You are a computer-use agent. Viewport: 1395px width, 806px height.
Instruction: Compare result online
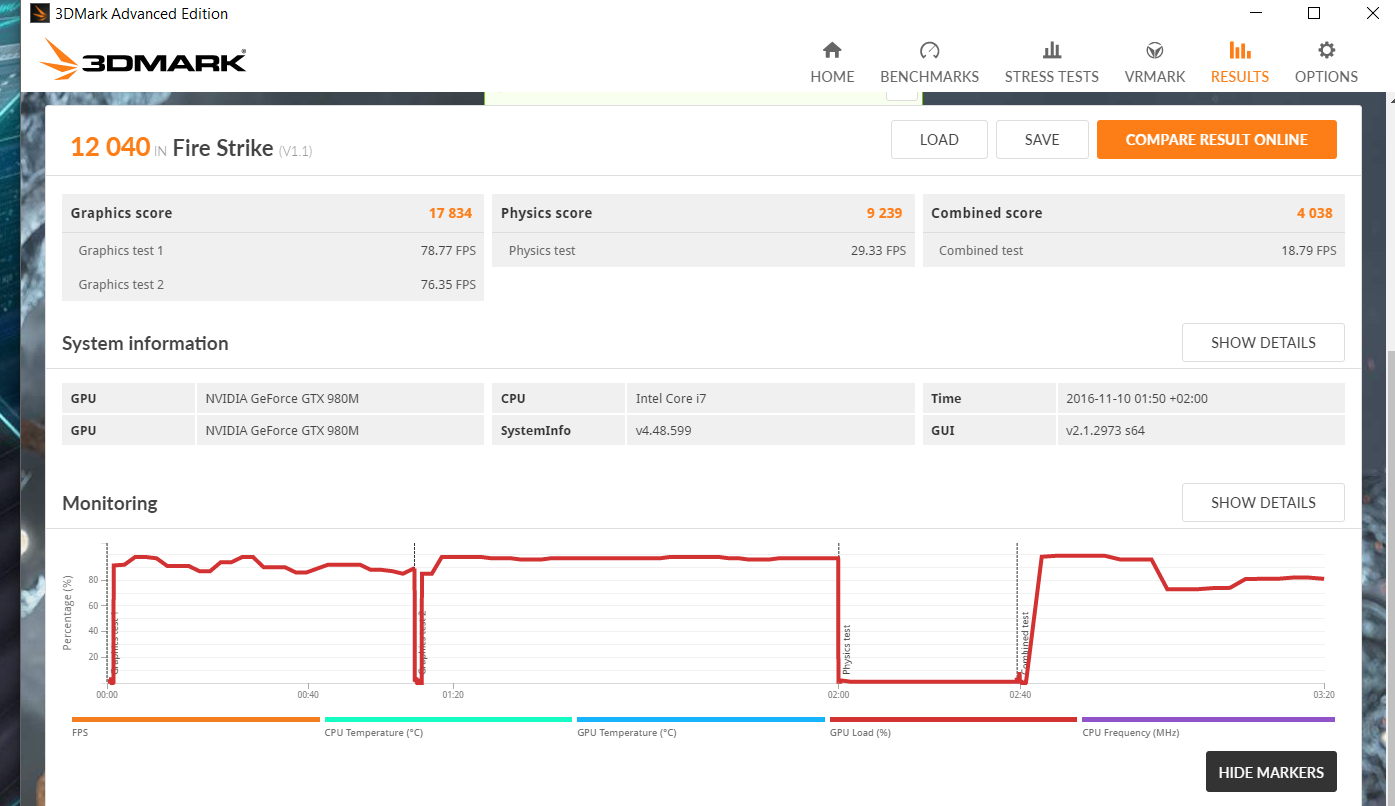click(1217, 140)
